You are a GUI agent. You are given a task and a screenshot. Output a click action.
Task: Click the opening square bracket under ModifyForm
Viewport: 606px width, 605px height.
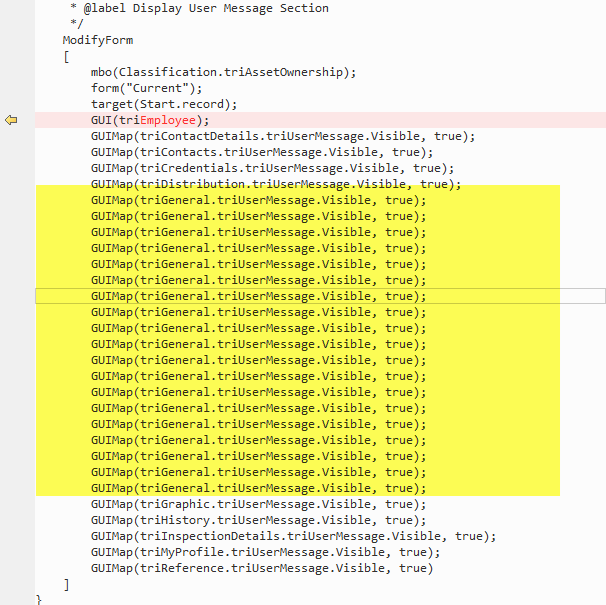(x=66, y=56)
